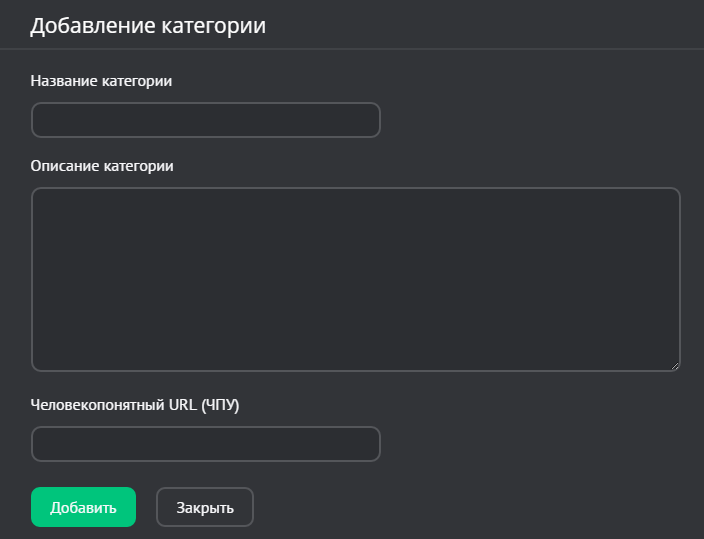Dismiss the add-category dialog using Закрыть
This screenshot has width=704, height=539.
coord(205,507)
